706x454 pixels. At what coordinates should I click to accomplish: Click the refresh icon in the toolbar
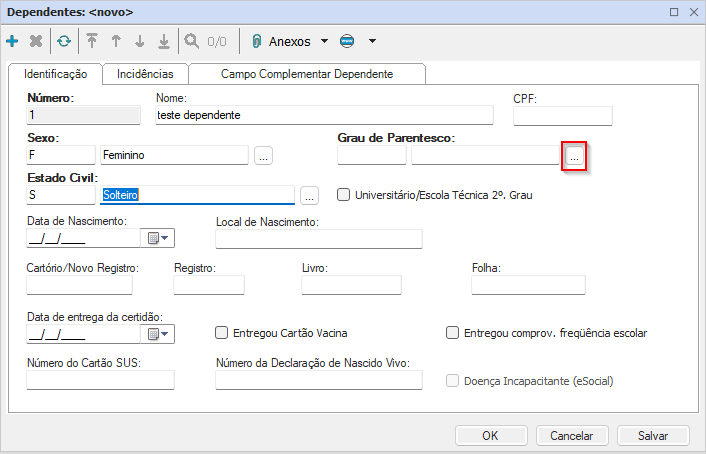pyautogui.click(x=64, y=42)
